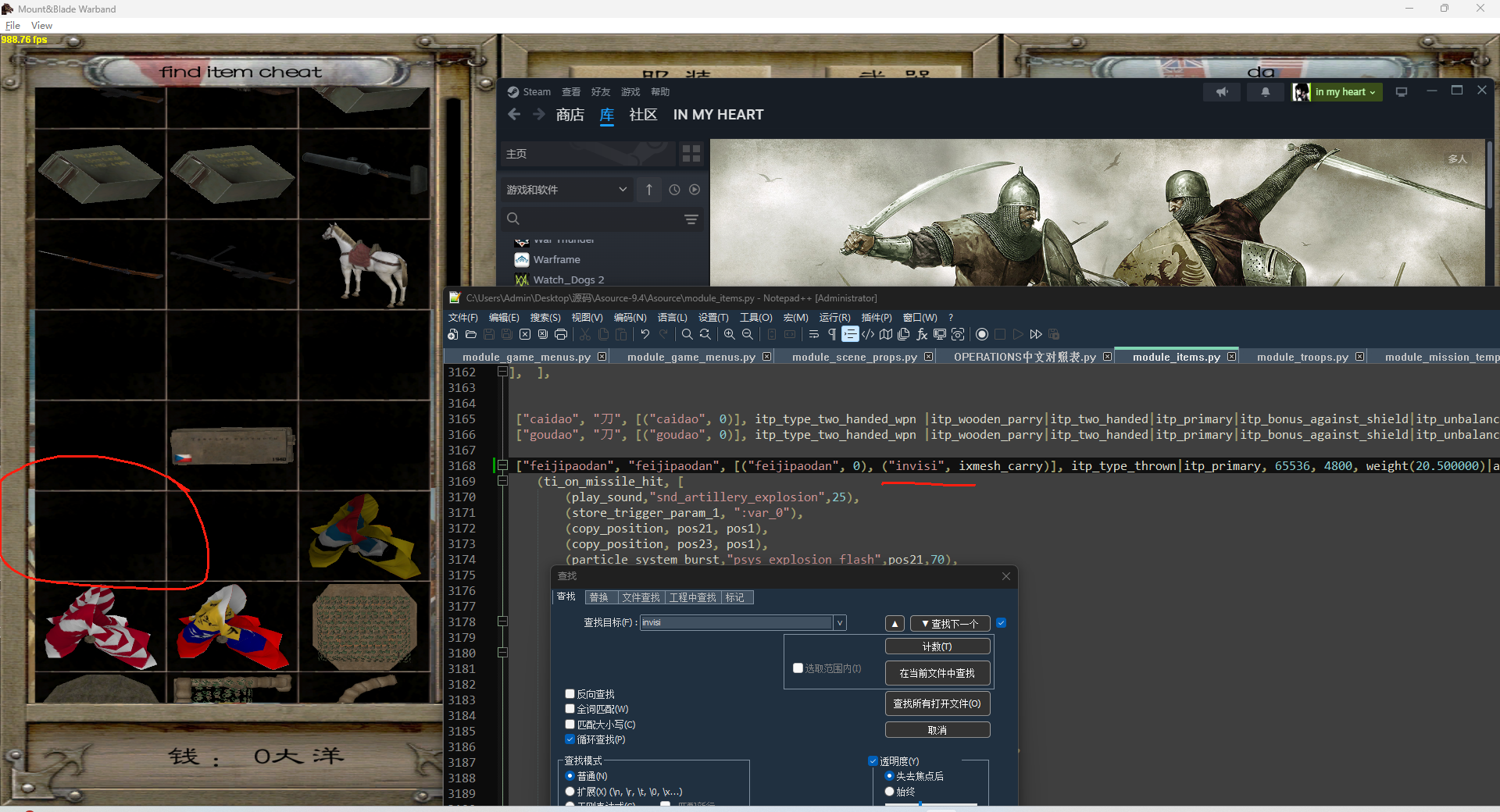This screenshot has width=1500, height=812.
Task: Open the 'in my heart' account dropdown
Action: 1347,92
